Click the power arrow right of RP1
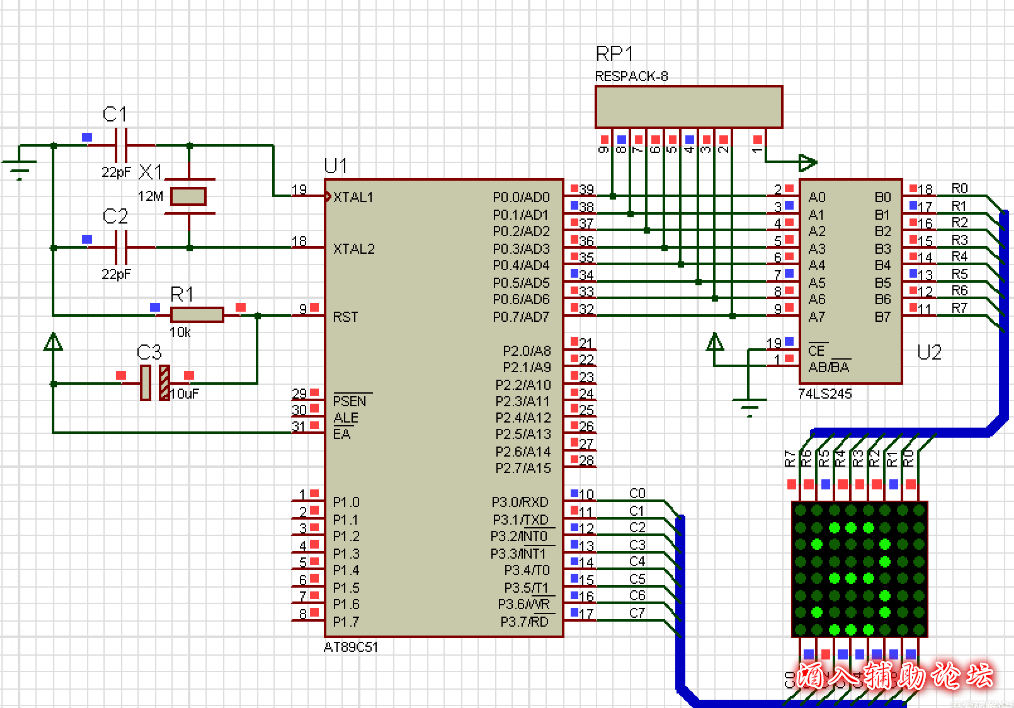 807,162
